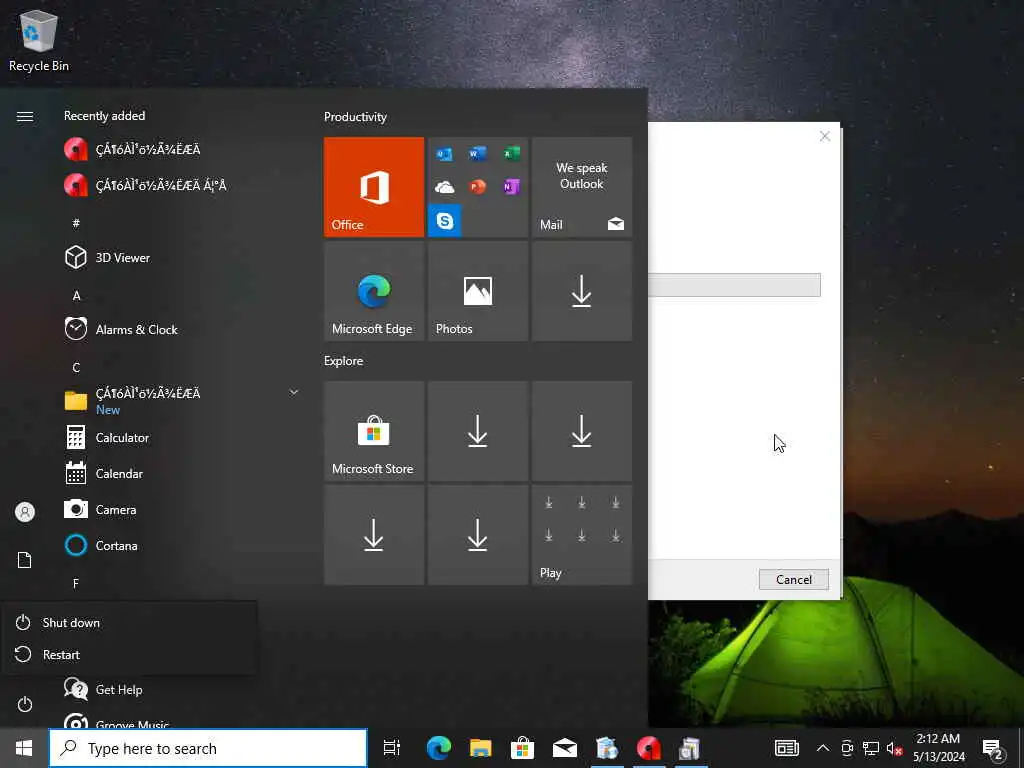This screenshot has width=1024, height=768.
Task: Click the Productivity group header
Action: point(355,117)
